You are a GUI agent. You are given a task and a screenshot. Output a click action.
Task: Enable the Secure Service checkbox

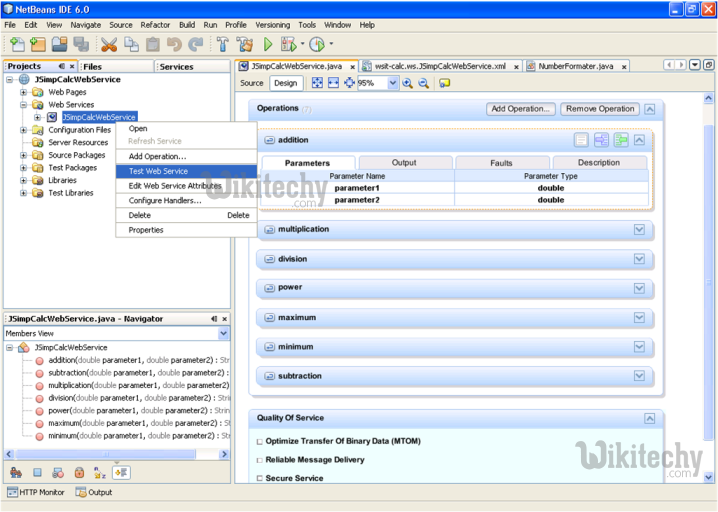pyautogui.click(x=260, y=479)
